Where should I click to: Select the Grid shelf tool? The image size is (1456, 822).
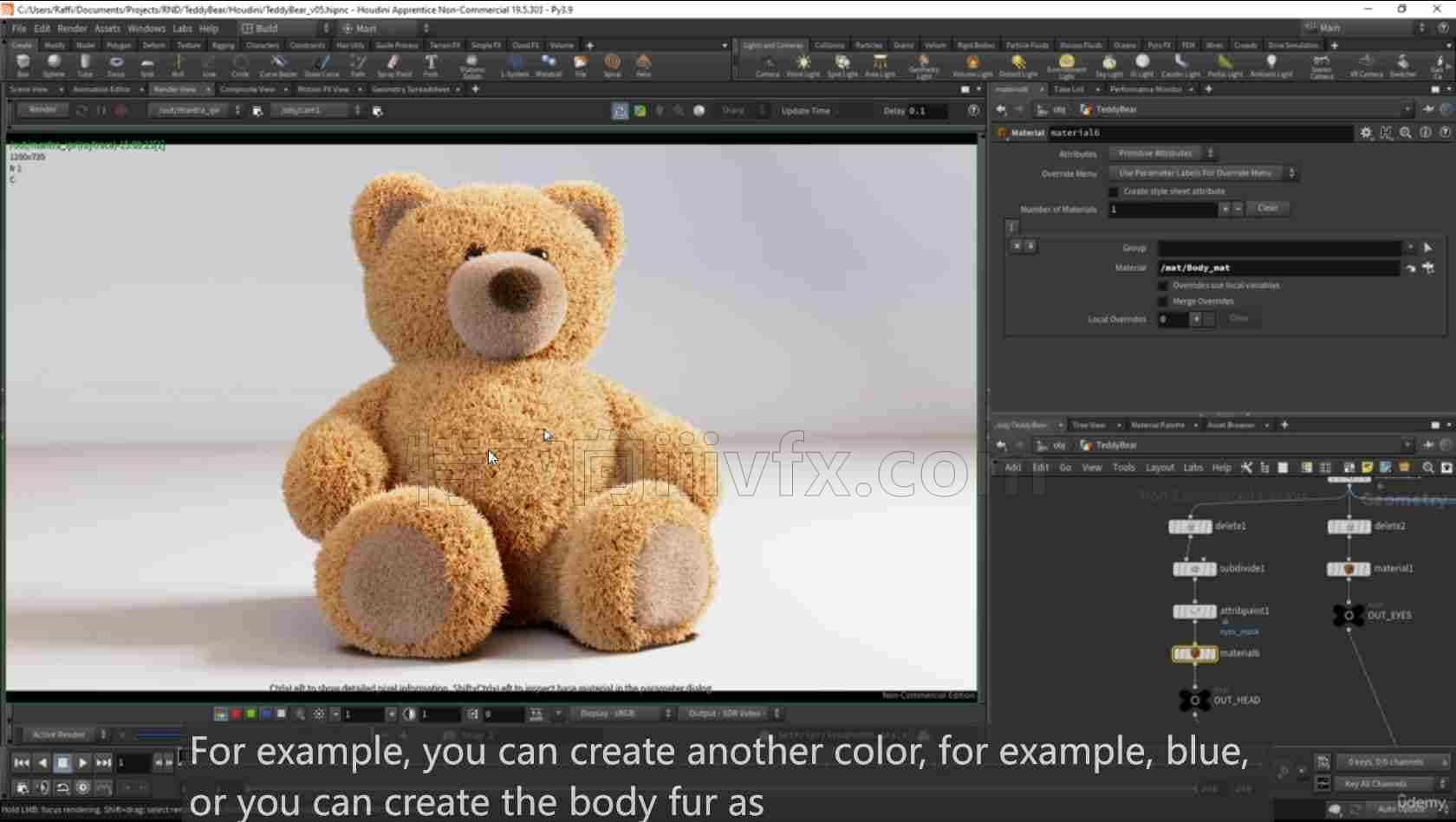pyautogui.click(x=147, y=65)
